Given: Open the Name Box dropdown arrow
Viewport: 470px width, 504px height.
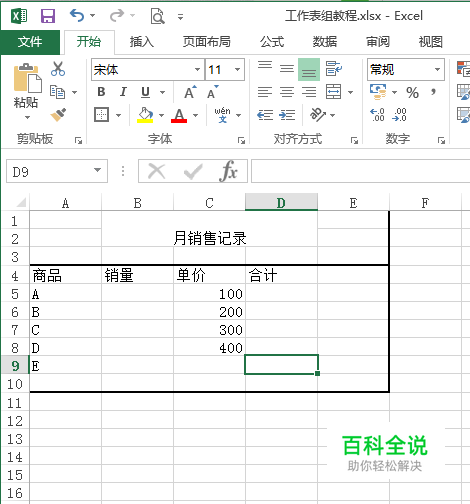Looking at the screenshot, I should (97, 170).
